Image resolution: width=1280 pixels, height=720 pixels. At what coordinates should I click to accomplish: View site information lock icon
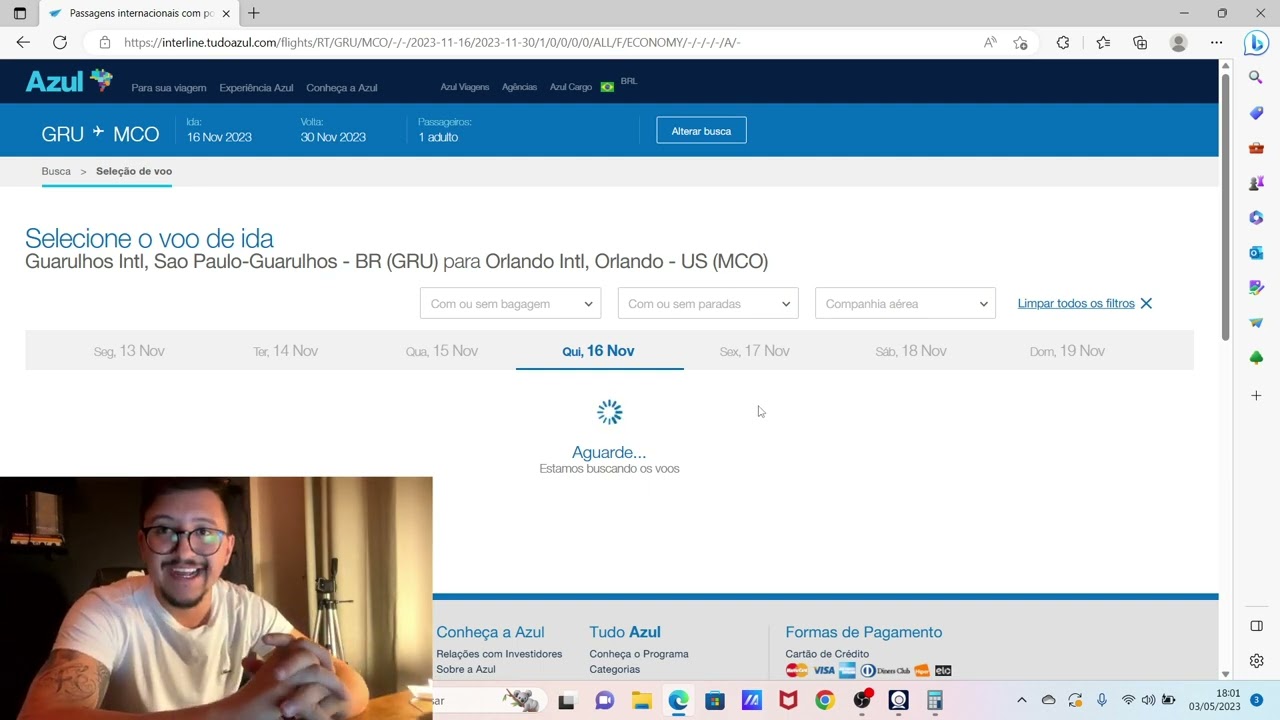(x=105, y=42)
